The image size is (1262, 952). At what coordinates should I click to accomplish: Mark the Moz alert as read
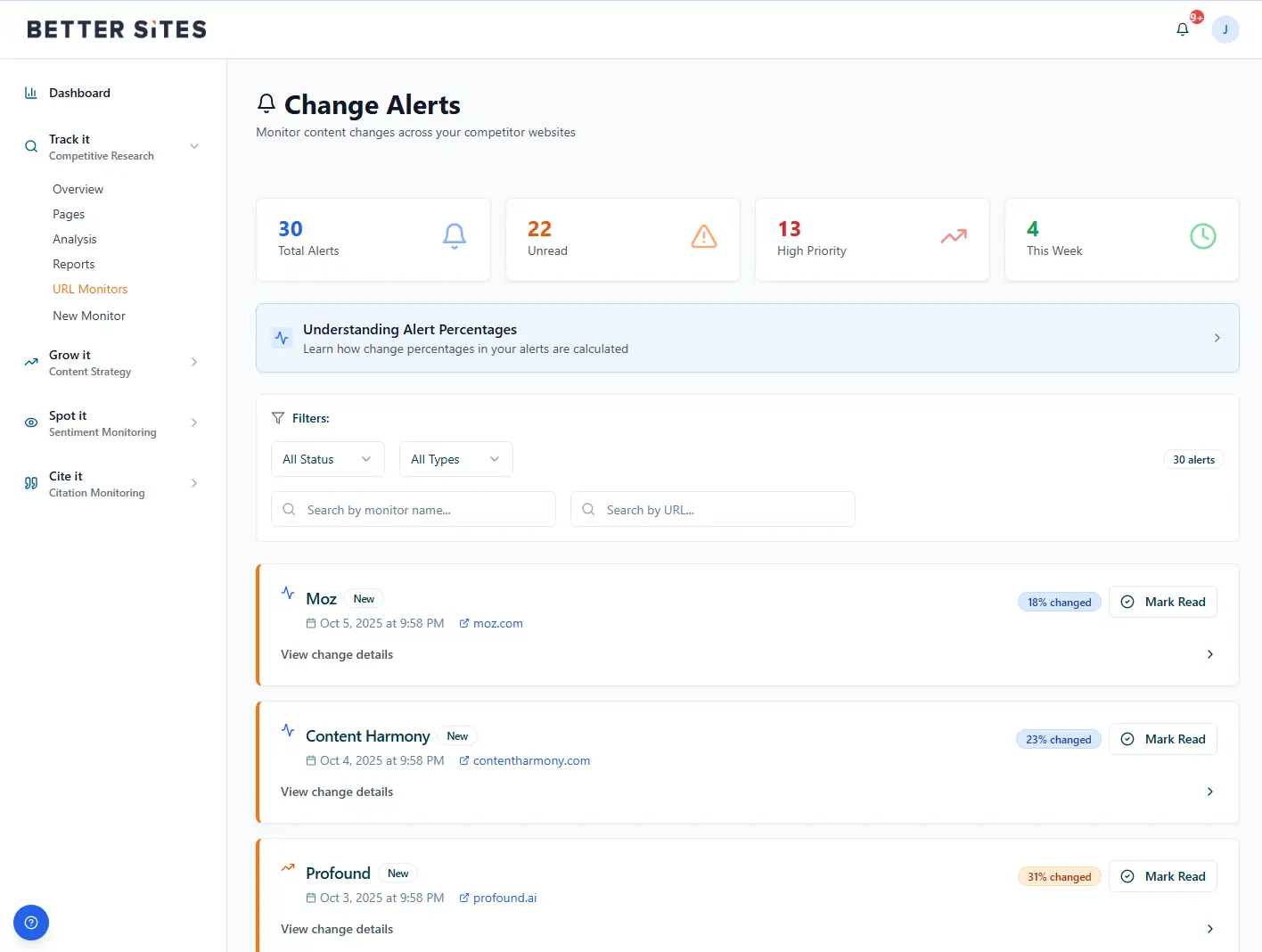coord(1162,602)
